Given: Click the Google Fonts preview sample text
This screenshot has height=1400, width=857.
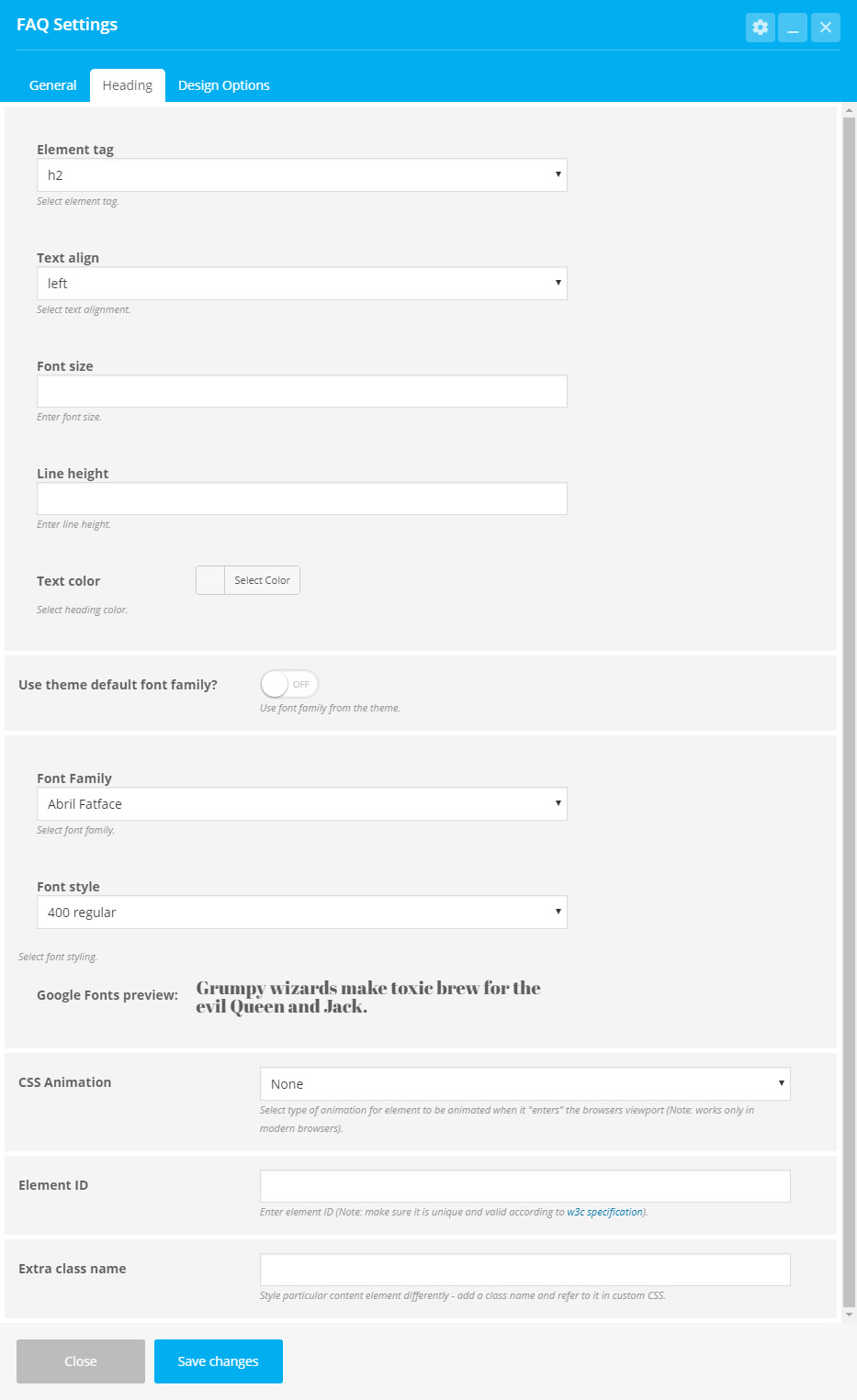Looking at the screenshot, I should coord(368,997).
